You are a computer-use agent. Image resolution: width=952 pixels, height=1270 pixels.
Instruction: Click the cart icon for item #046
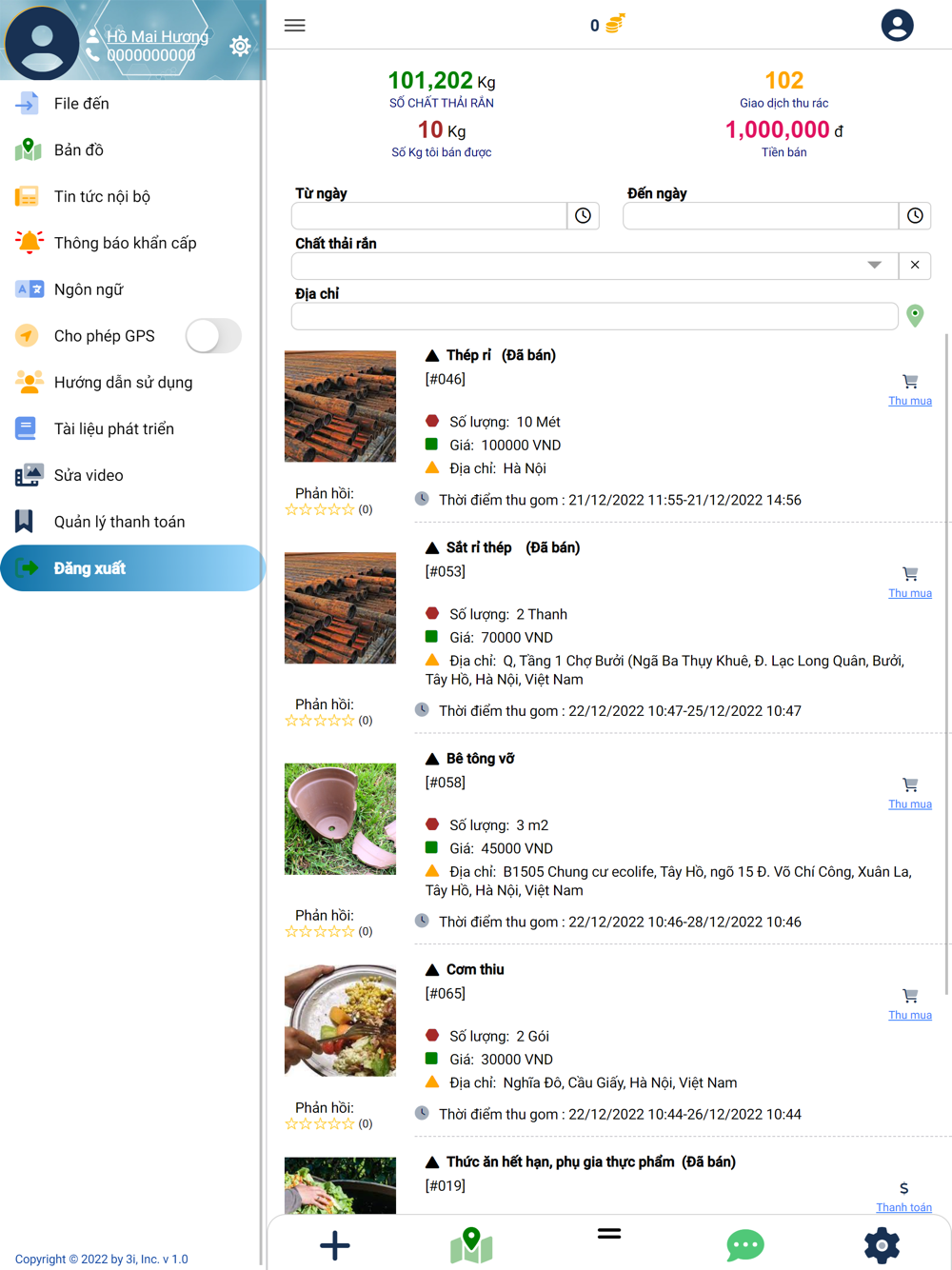[910, 382]
